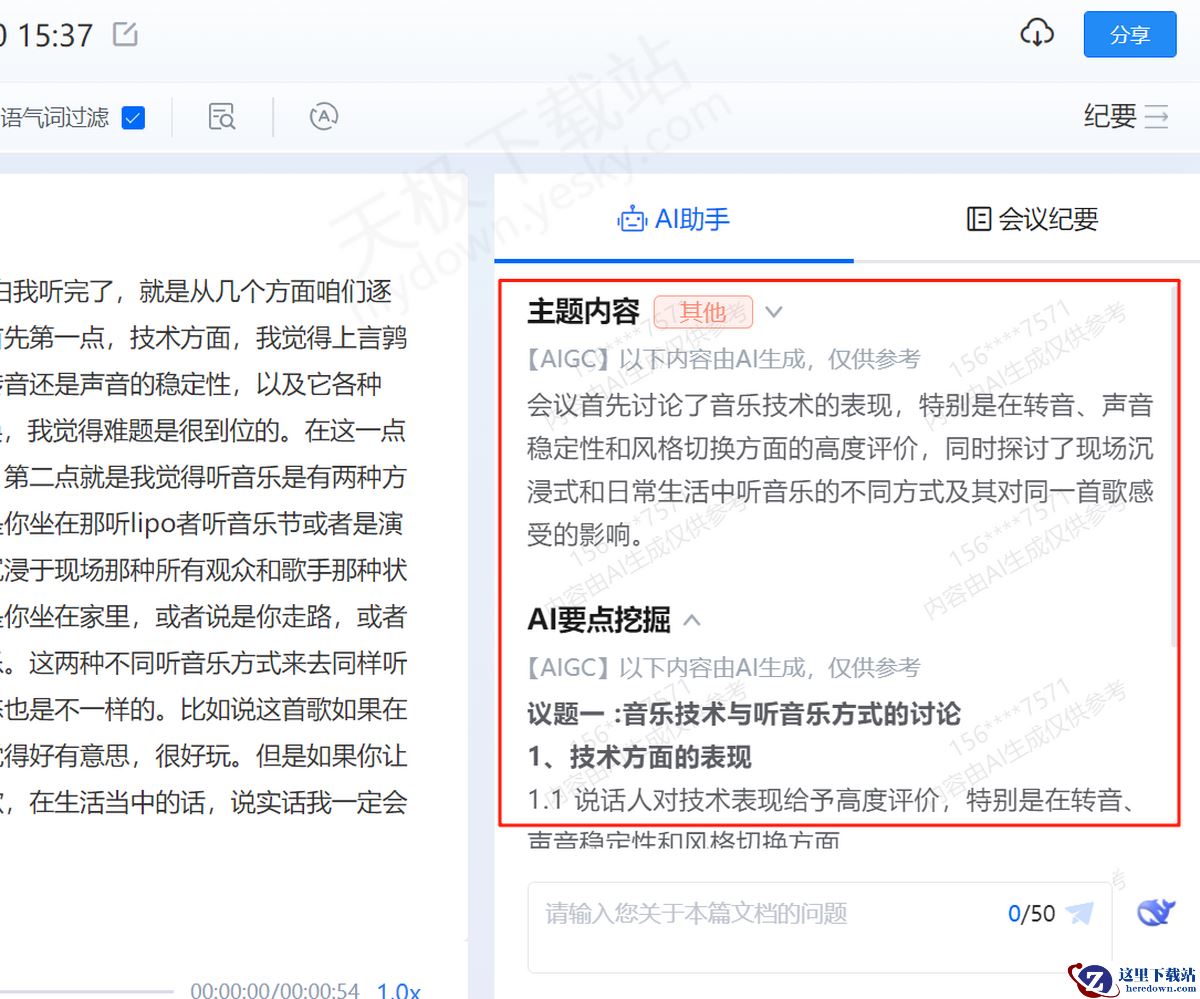Expand the 主题内容 chevron
Screen dimensions: 1200x999
[x=773, y=312]
